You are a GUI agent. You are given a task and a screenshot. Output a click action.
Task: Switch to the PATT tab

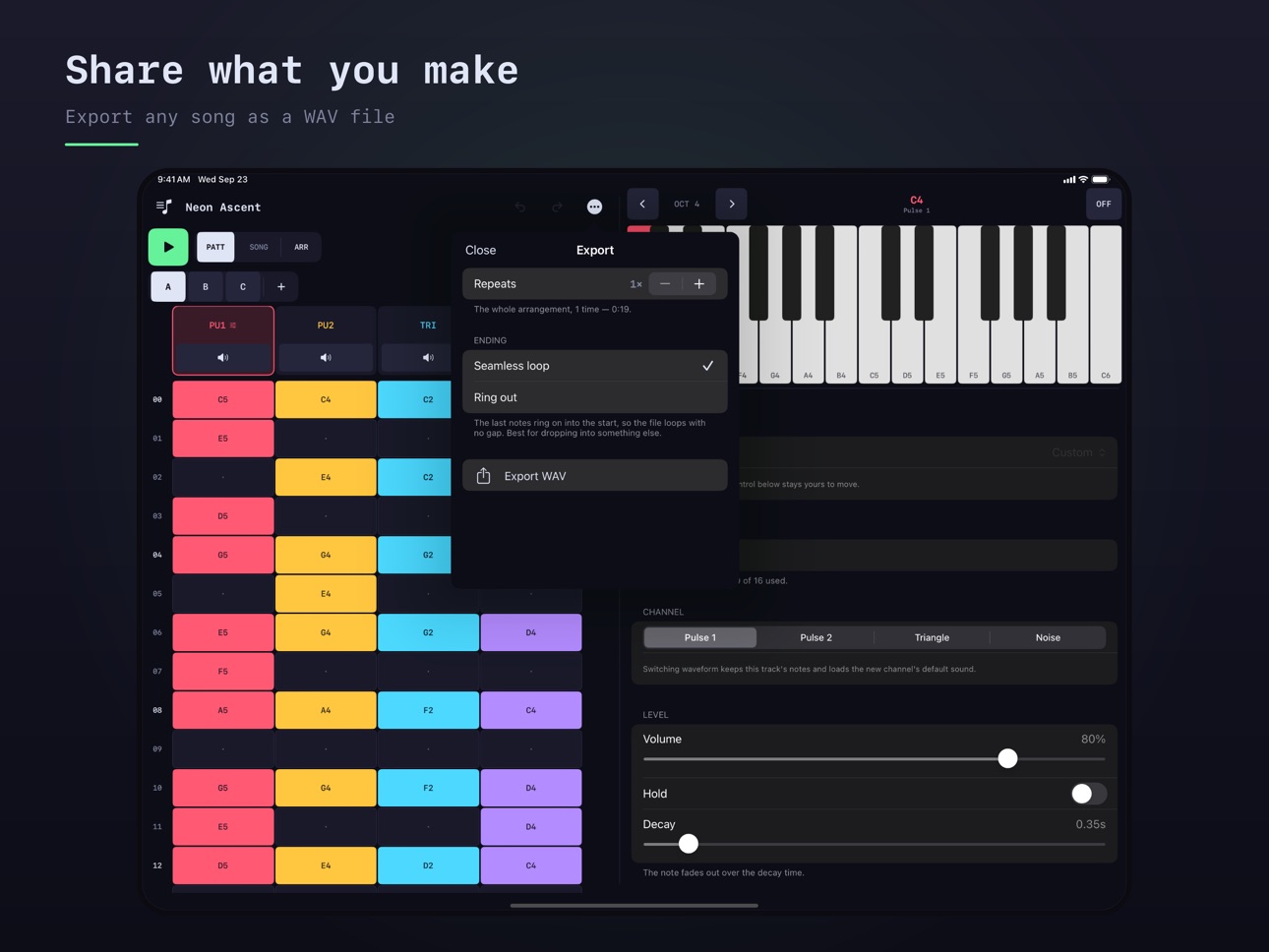215,247
